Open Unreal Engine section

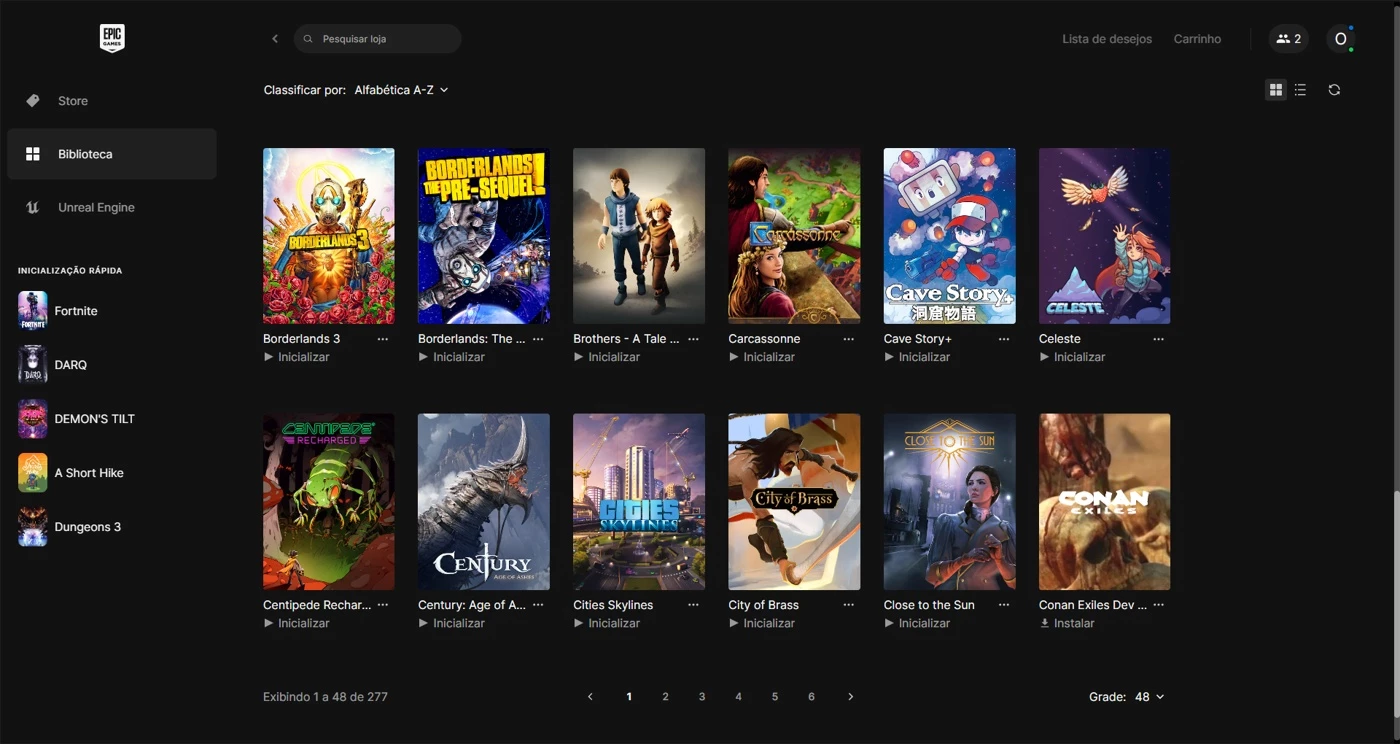point(112,207)
